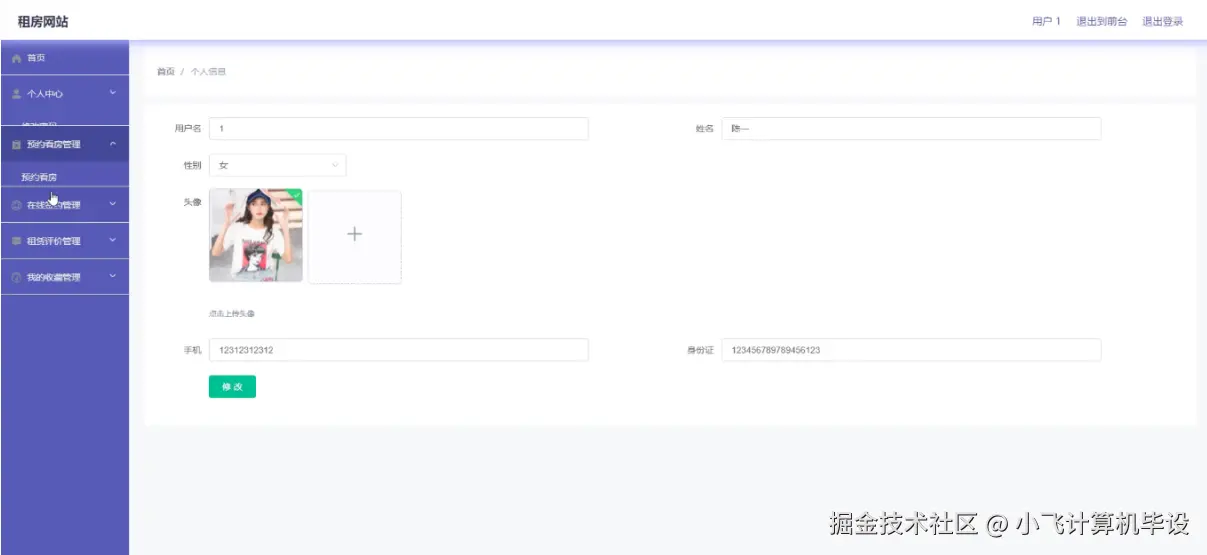Click the plus icon to upload avatar

354,235
